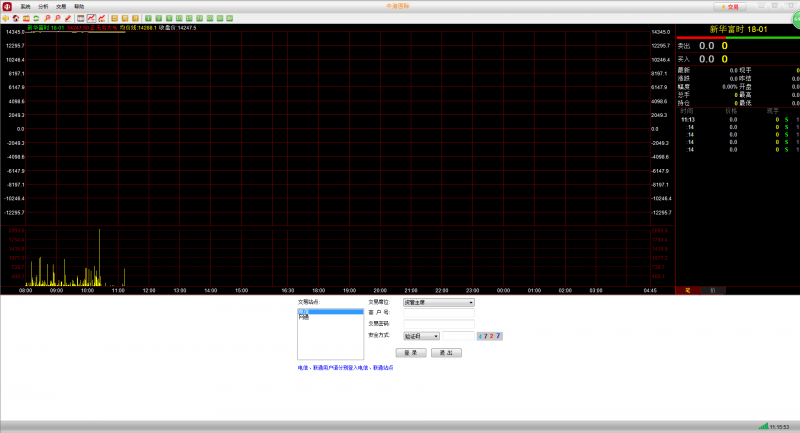Choose the 5-minute period icon
800x433 pixels.
169,18
